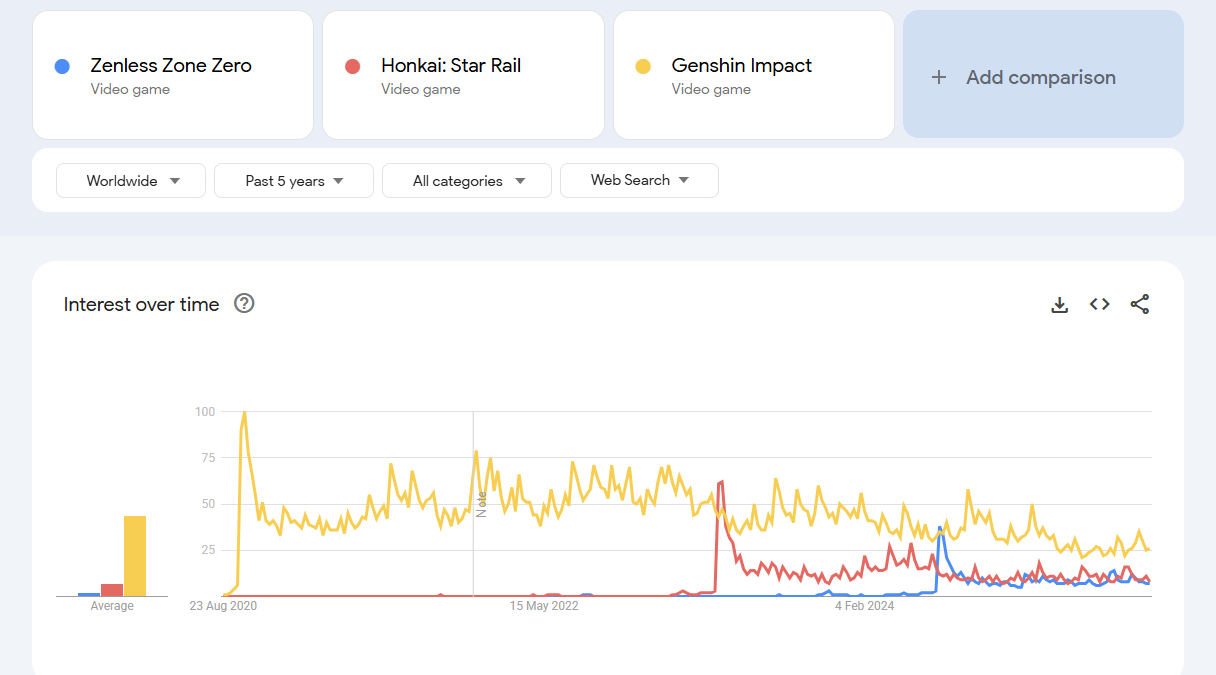1216x675 pixels.
Task: Open the embed code icon
Action: click(1100, 305)
